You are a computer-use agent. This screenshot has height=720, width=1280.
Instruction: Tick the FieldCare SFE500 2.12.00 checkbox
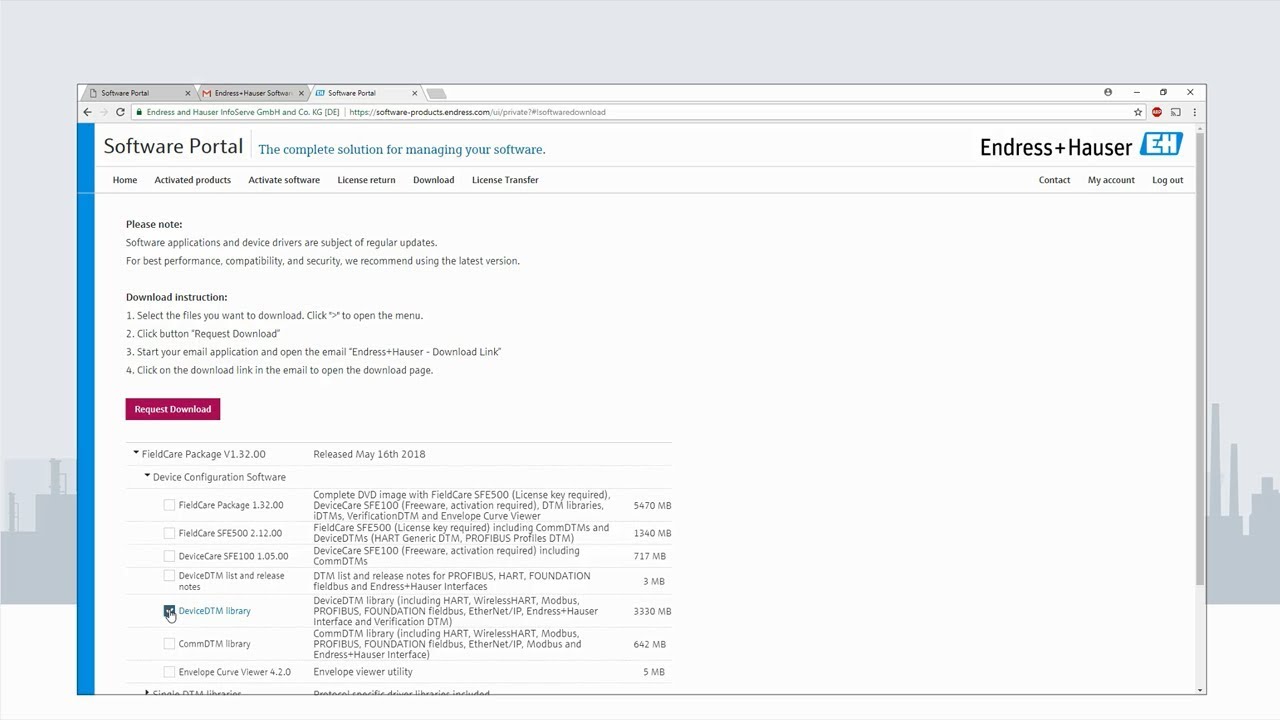(x=169, y=533)
